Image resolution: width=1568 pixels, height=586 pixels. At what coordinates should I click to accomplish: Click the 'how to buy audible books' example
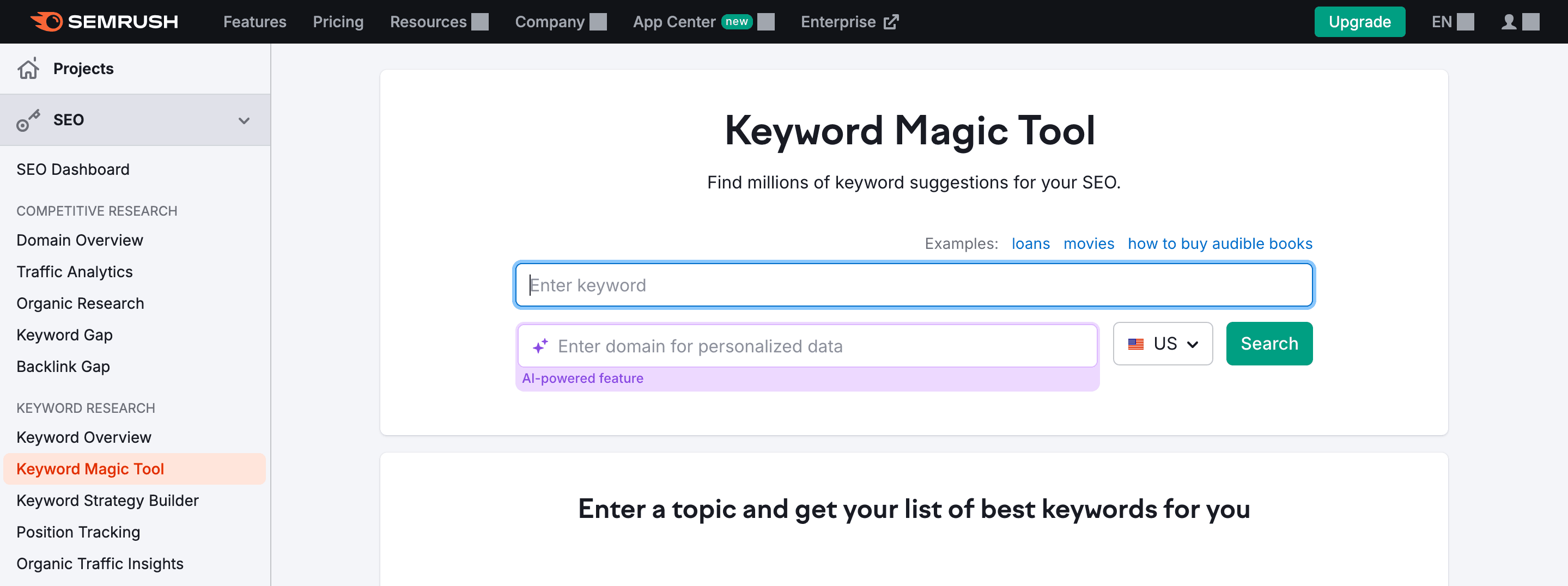point(1220,243)
